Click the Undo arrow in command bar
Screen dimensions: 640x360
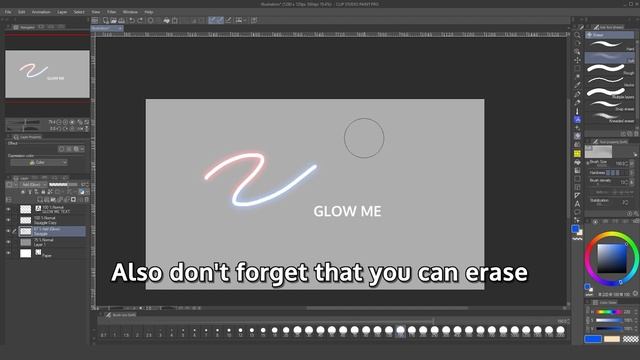coord(132,20)
